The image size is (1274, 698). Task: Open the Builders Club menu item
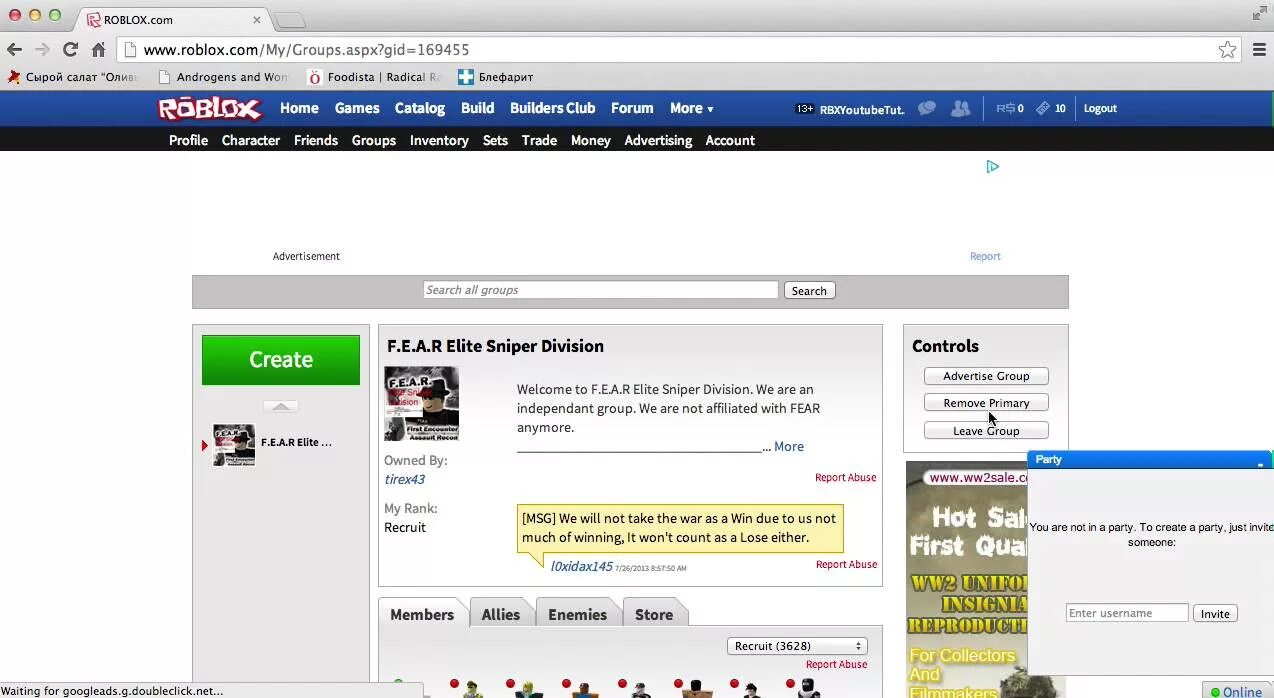coord(552,108)
